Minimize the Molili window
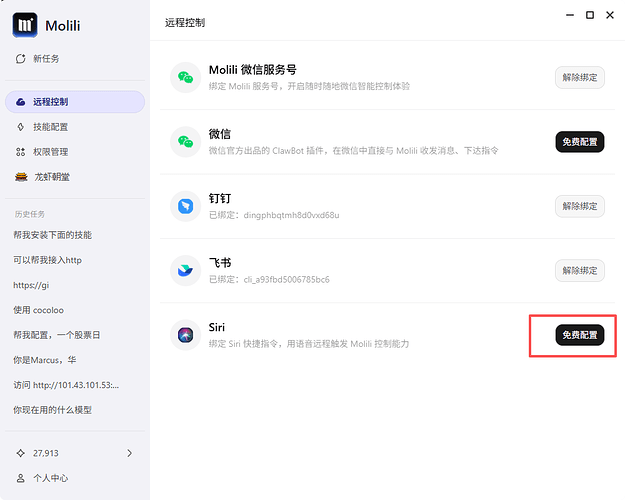 570,15
